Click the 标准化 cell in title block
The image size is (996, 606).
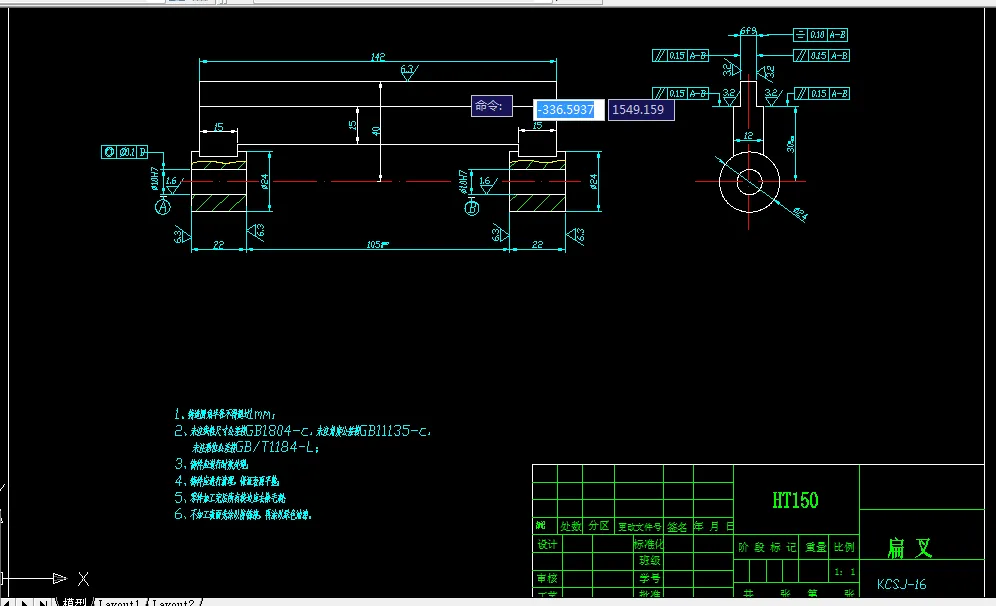[x=649, y=544]
